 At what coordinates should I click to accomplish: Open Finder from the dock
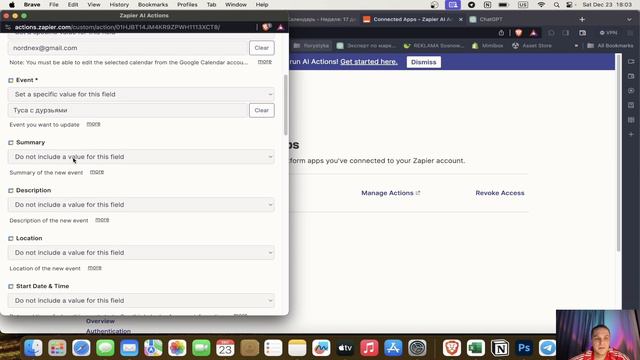click(x=33, y=348)
